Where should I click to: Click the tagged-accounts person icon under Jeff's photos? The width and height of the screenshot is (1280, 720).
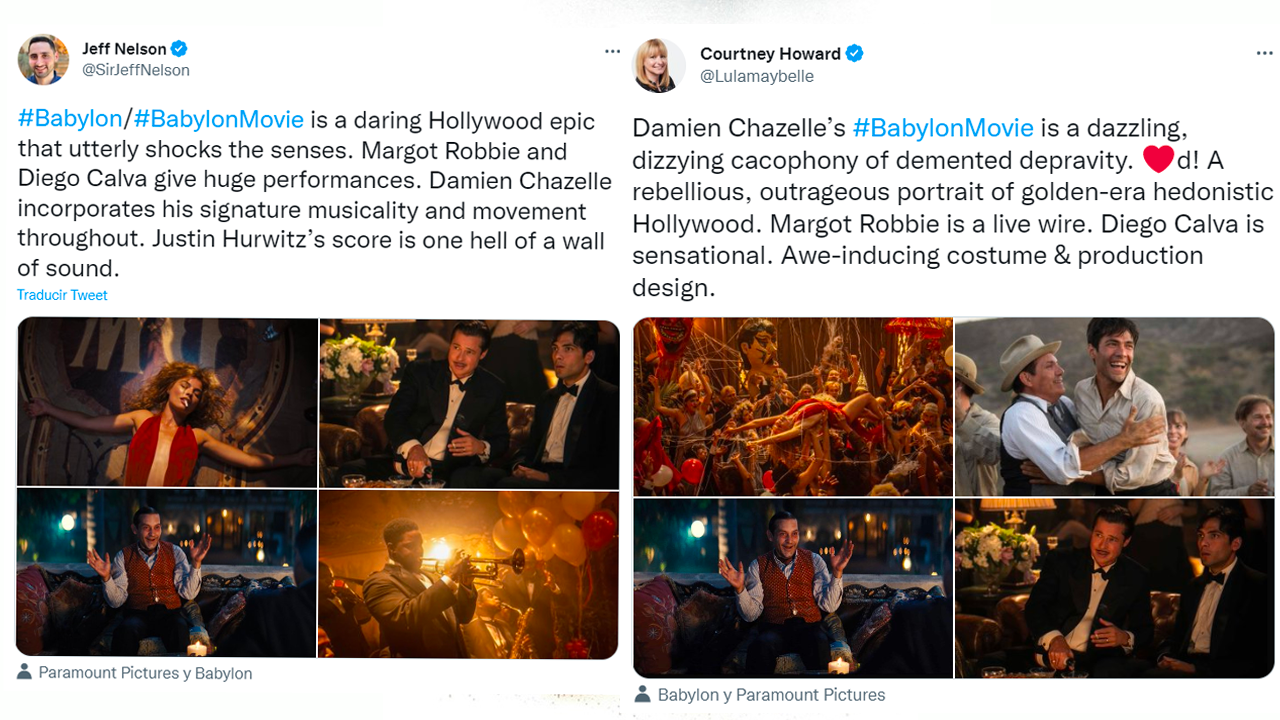click(25, 673)
